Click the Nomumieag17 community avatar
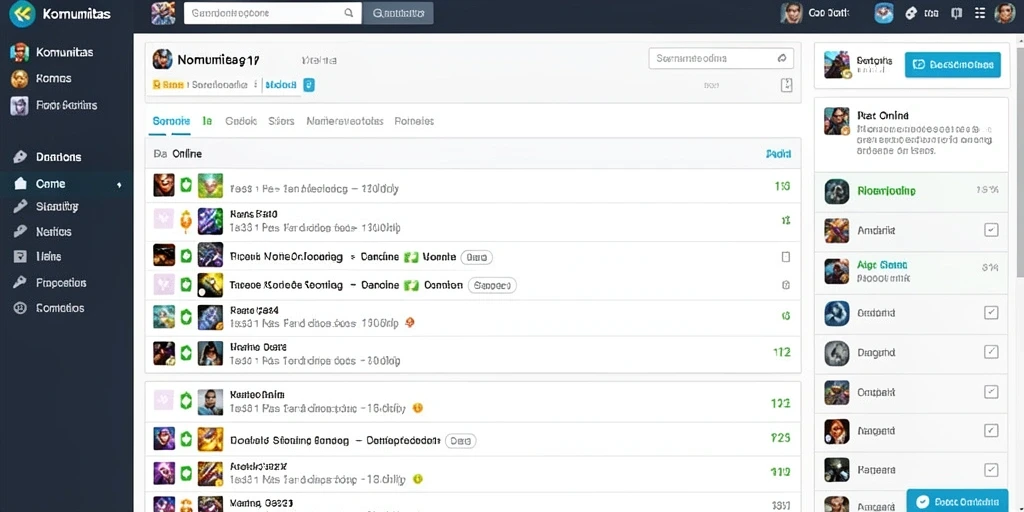Image resolution: width=1024 pixels, height=512 pixels. (x=162, y=59)
